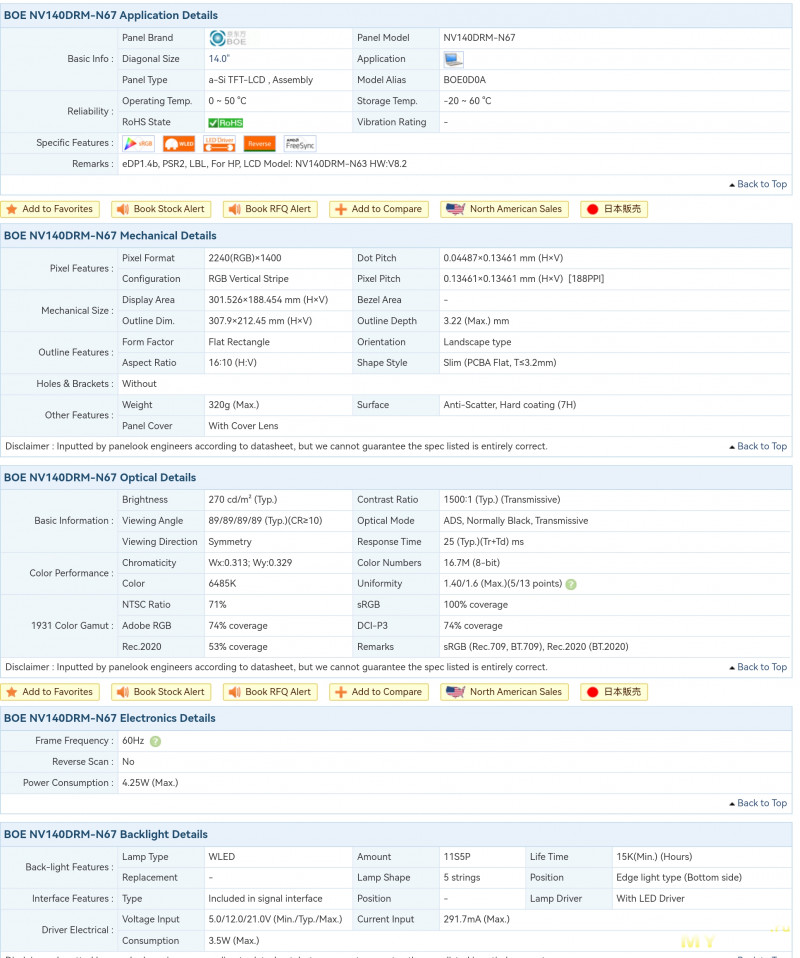Click the sRGB feature icon

138,144
